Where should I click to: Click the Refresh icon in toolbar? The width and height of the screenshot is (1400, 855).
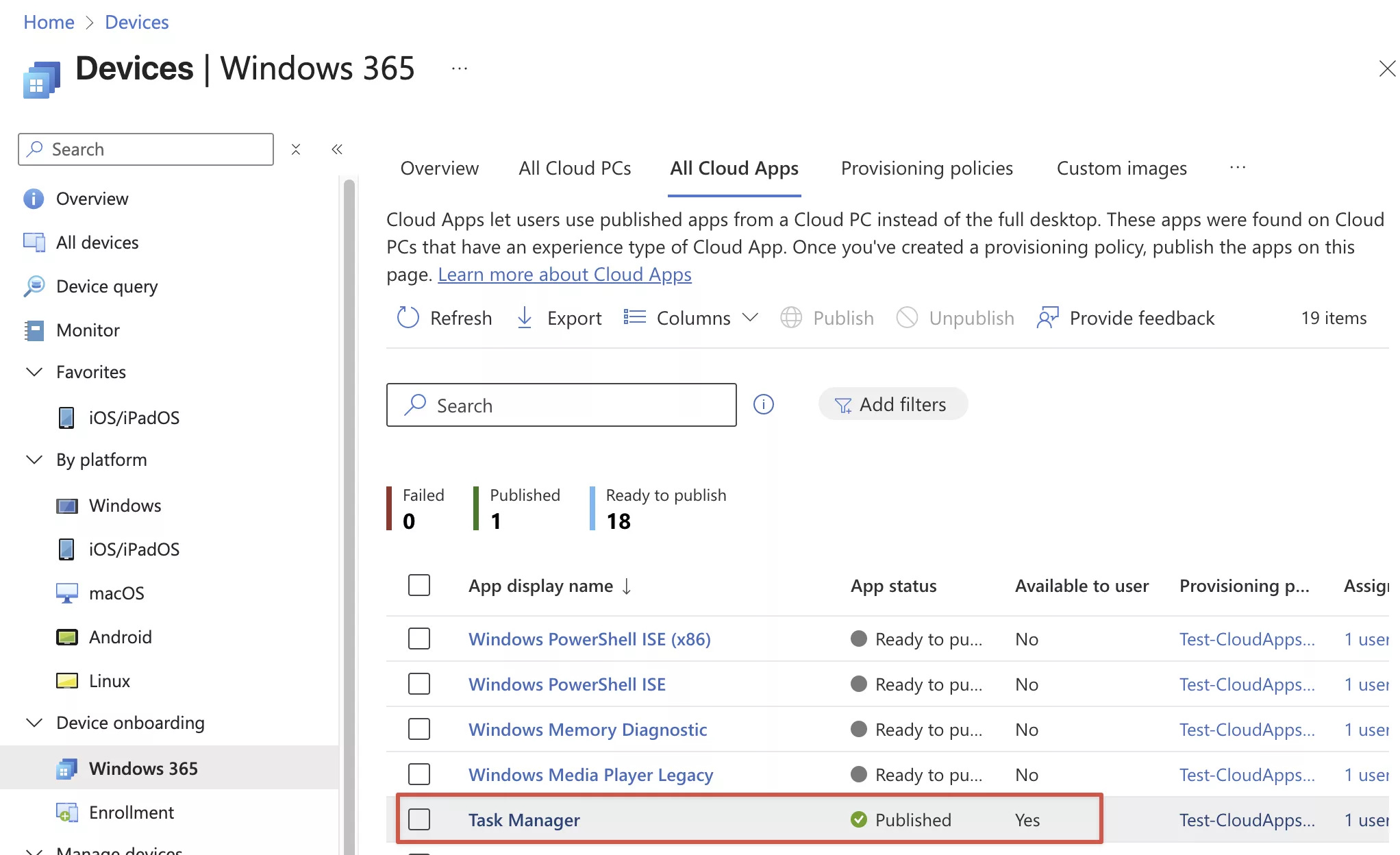[408, 318]
